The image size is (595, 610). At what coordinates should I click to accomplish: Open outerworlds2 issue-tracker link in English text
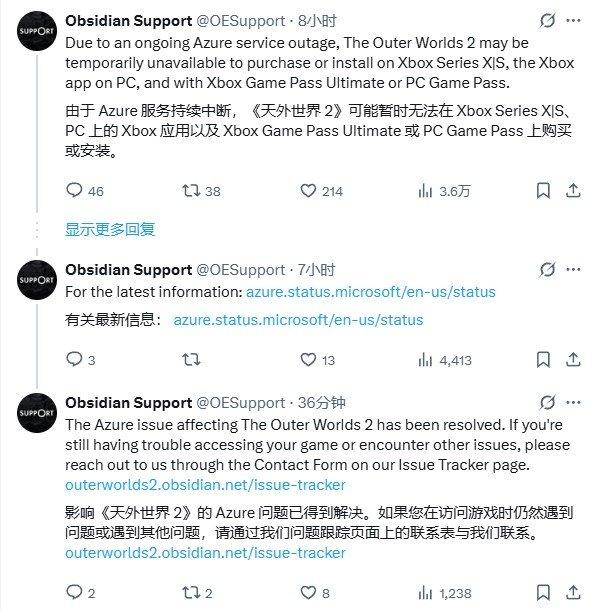pos(205,485)
